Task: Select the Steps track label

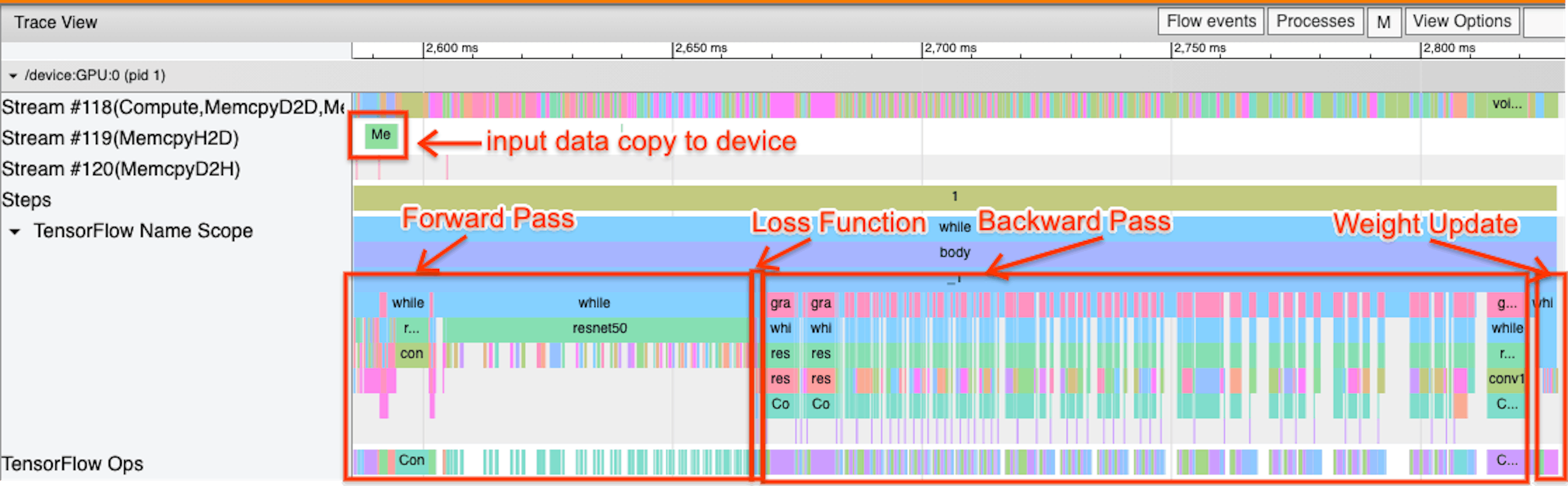Action: 26,200
